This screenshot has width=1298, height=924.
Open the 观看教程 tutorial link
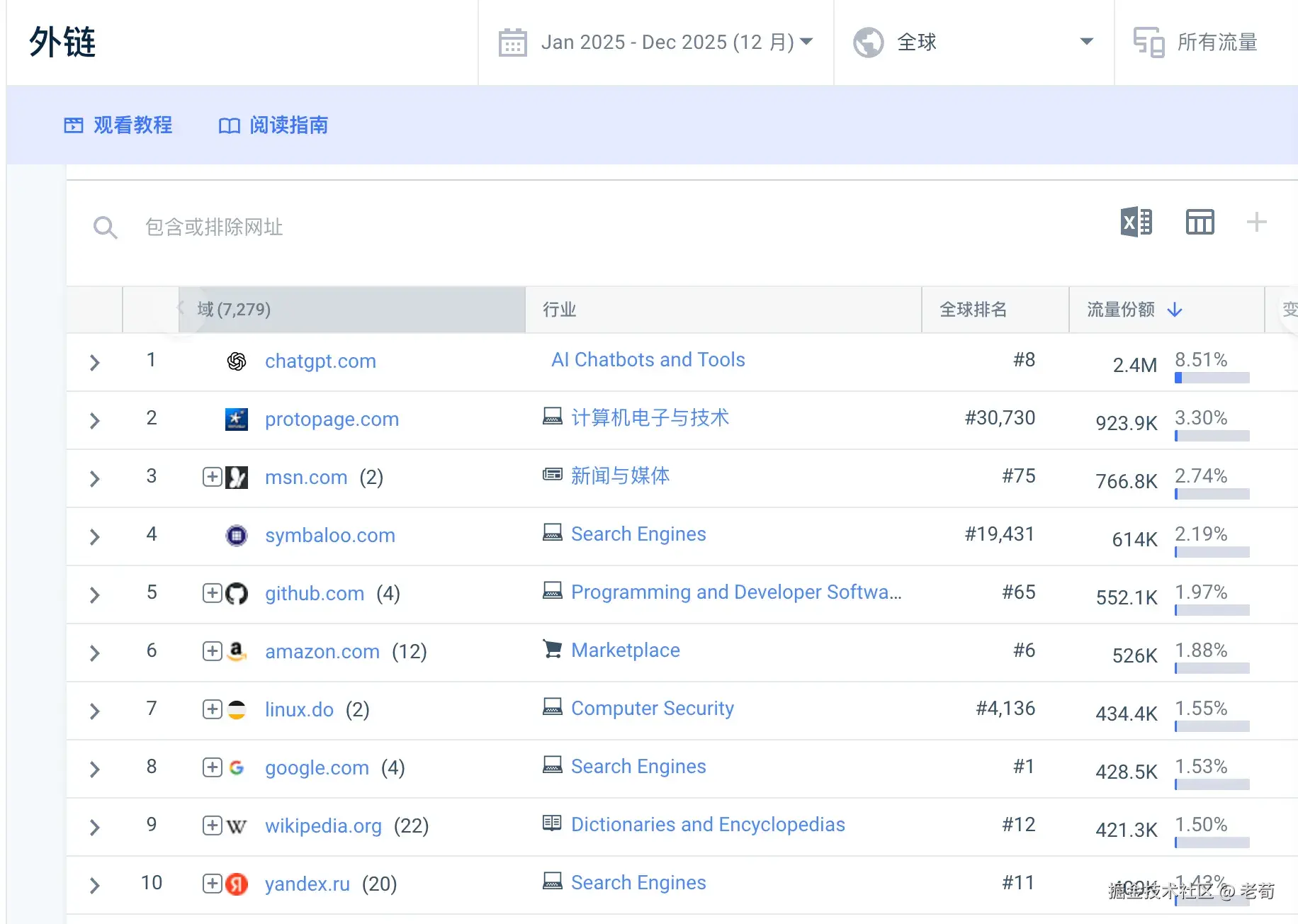click(118, 125)
